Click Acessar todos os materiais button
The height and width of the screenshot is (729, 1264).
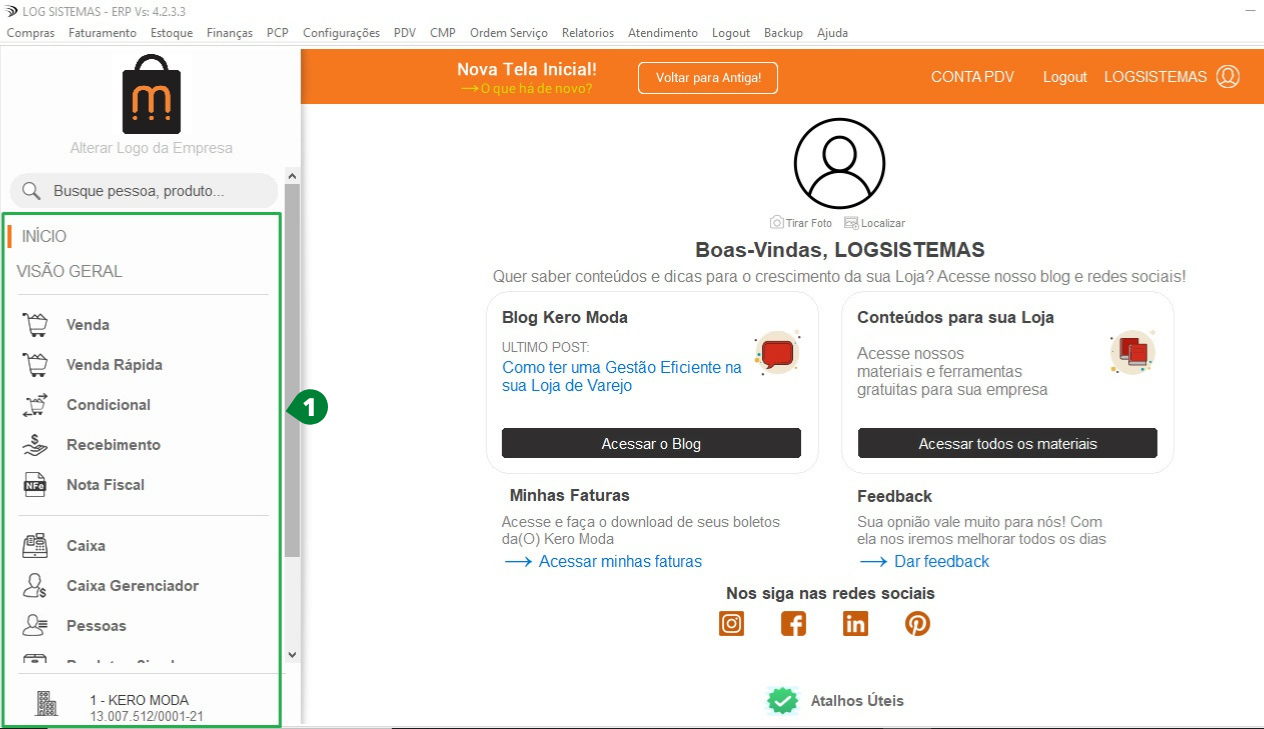coord(1007,443)
